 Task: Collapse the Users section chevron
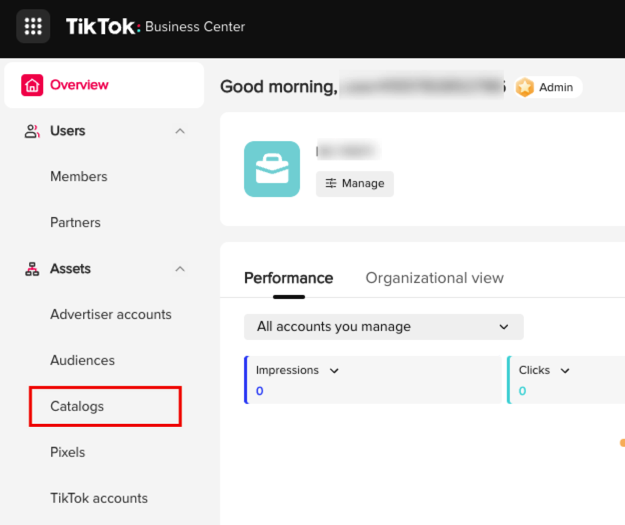180,131
